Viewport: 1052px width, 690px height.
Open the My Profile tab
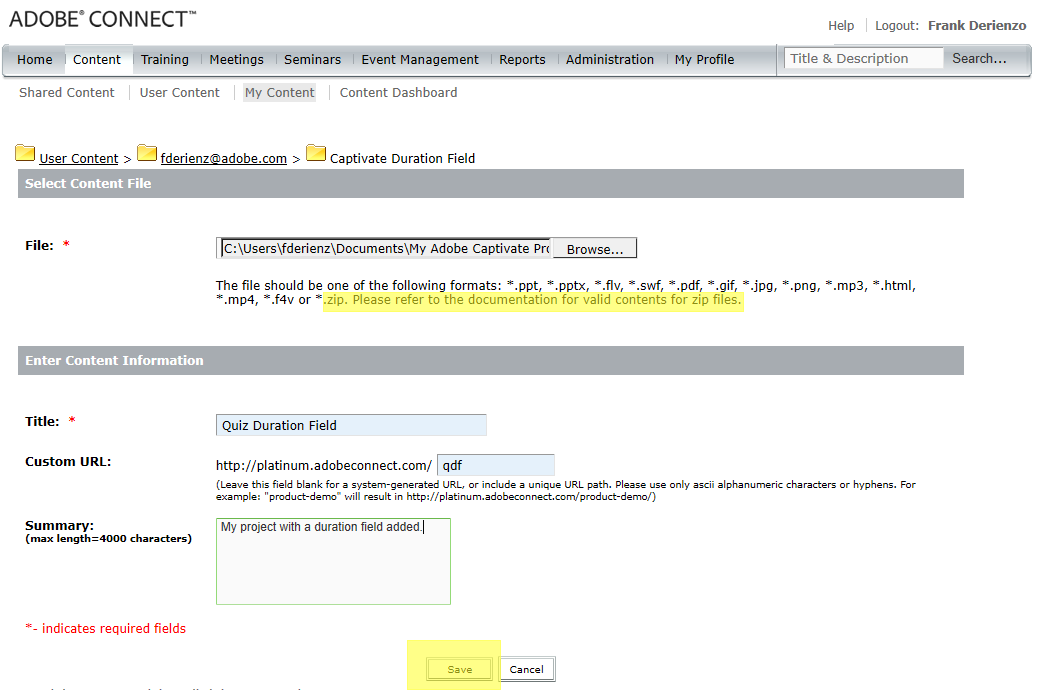[704, 60]
